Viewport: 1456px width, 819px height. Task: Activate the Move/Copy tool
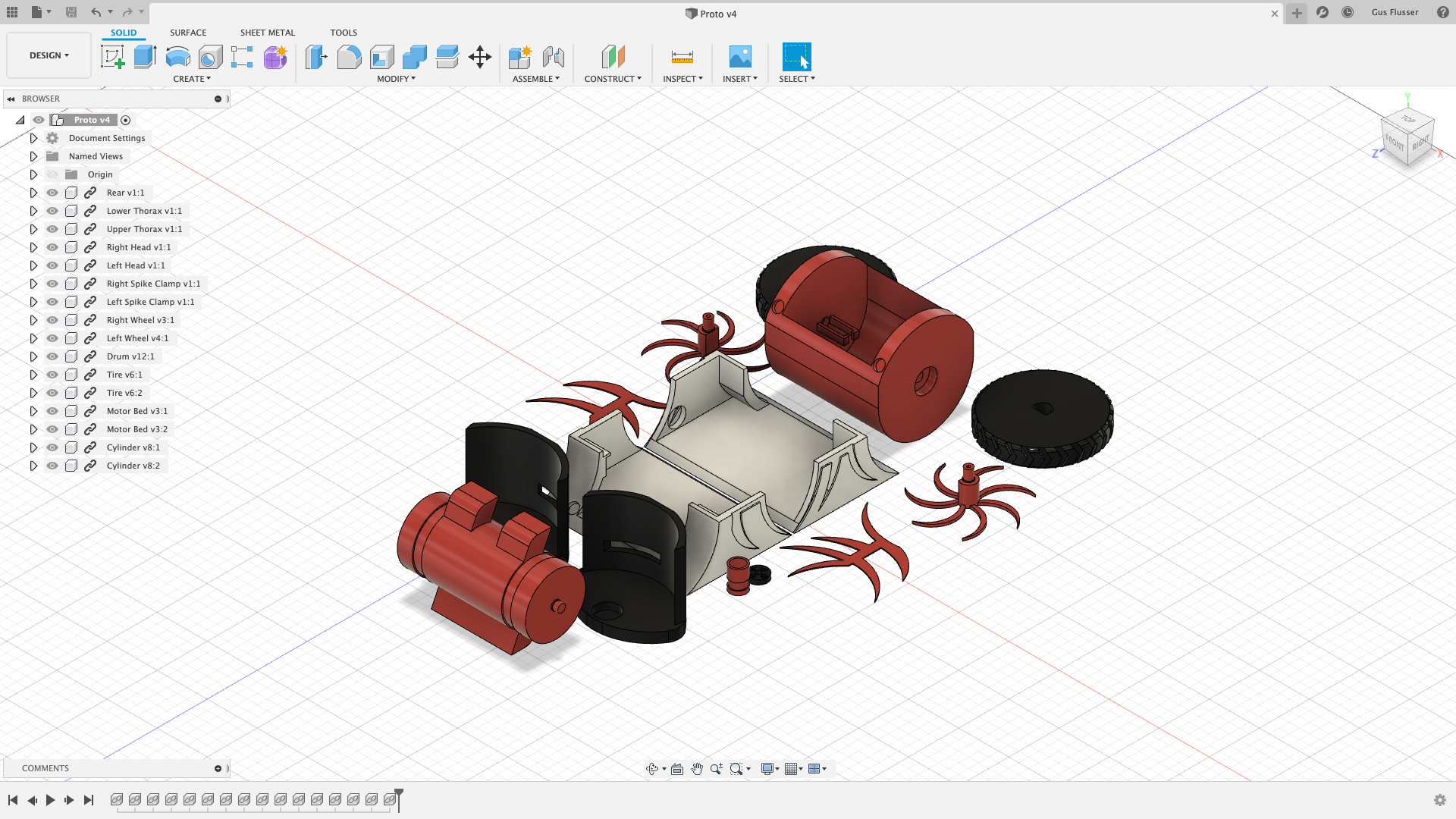(x=480, y=57)
